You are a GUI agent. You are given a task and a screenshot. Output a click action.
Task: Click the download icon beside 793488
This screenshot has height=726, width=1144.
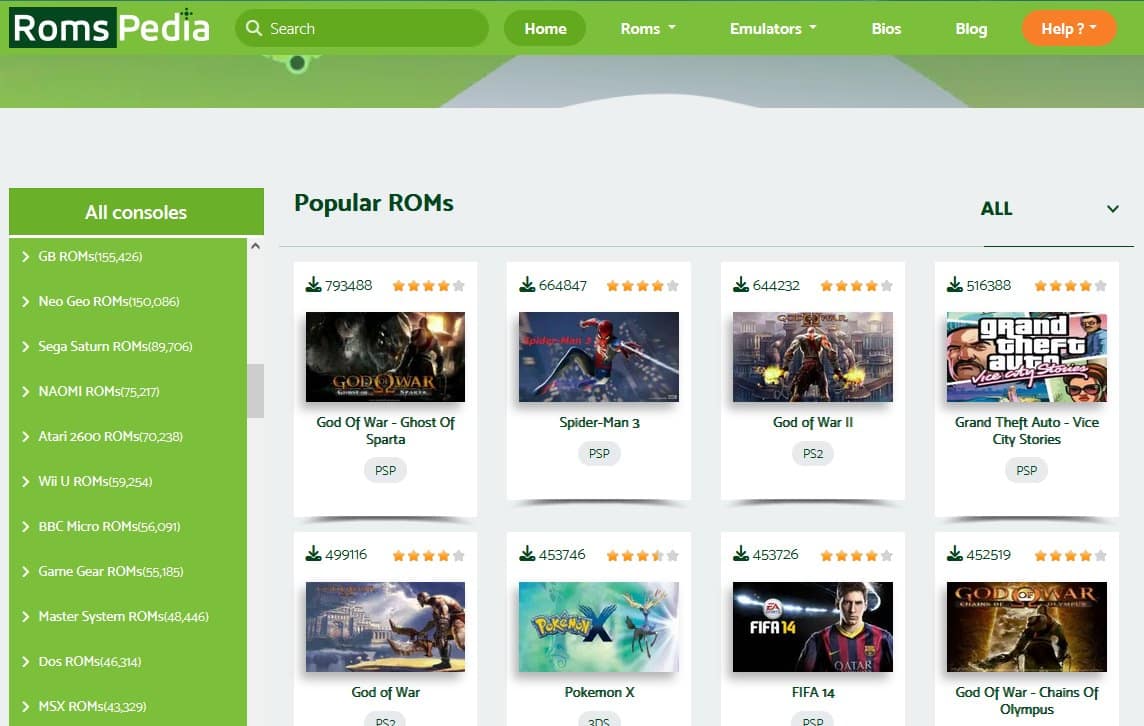(314, 285)
